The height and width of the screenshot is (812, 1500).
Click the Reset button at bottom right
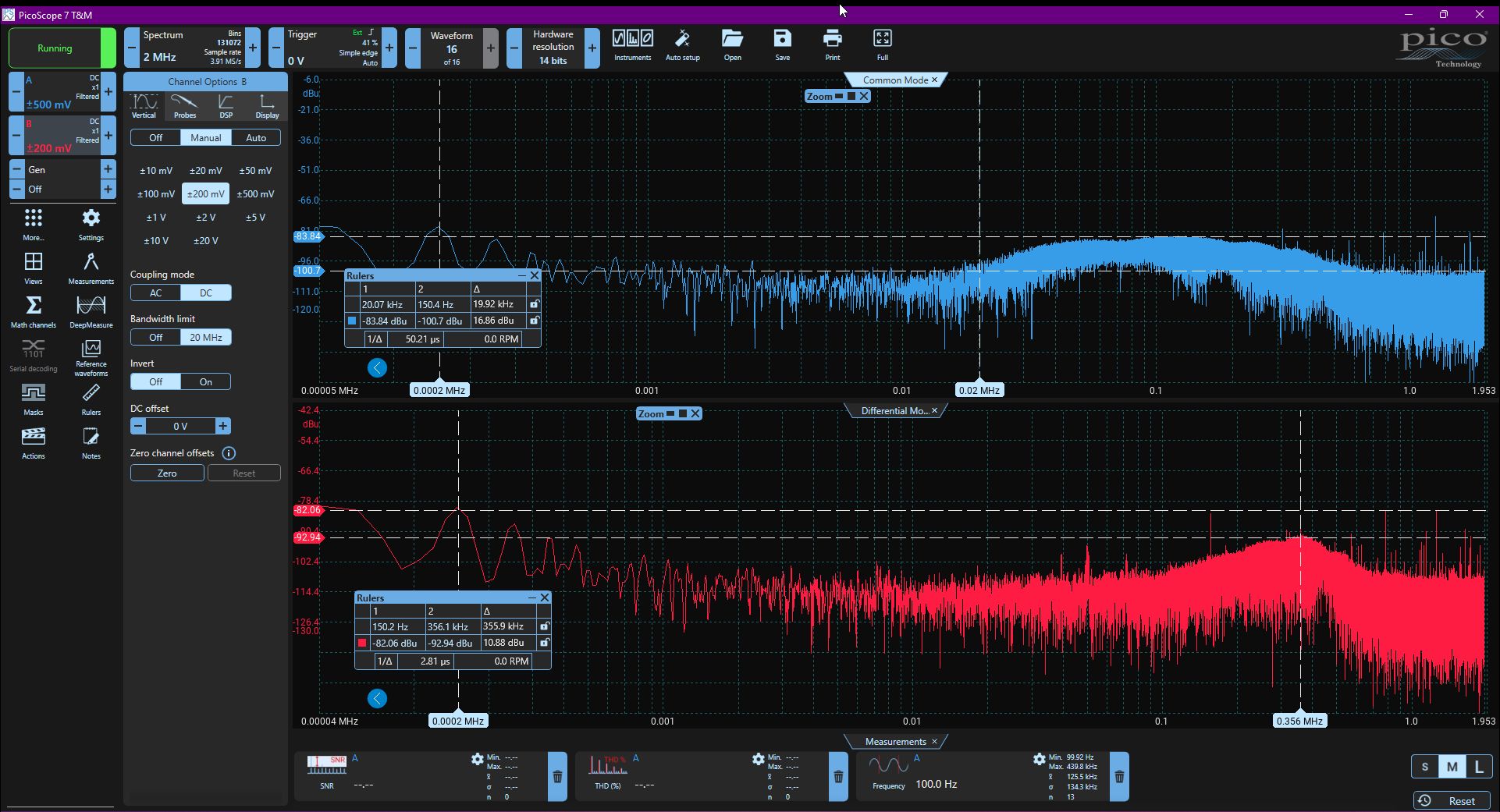pyautogui.click(x=1452, y=801)
